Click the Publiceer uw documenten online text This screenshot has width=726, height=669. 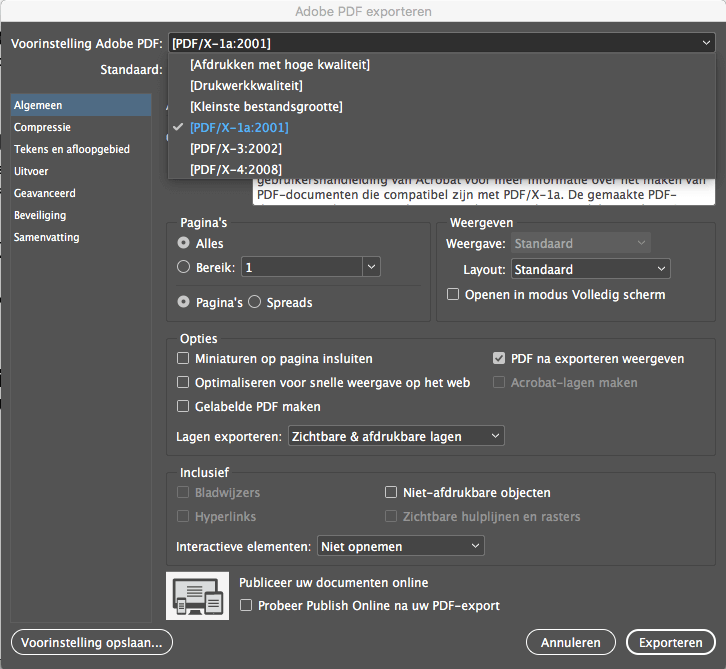[333, 582]
